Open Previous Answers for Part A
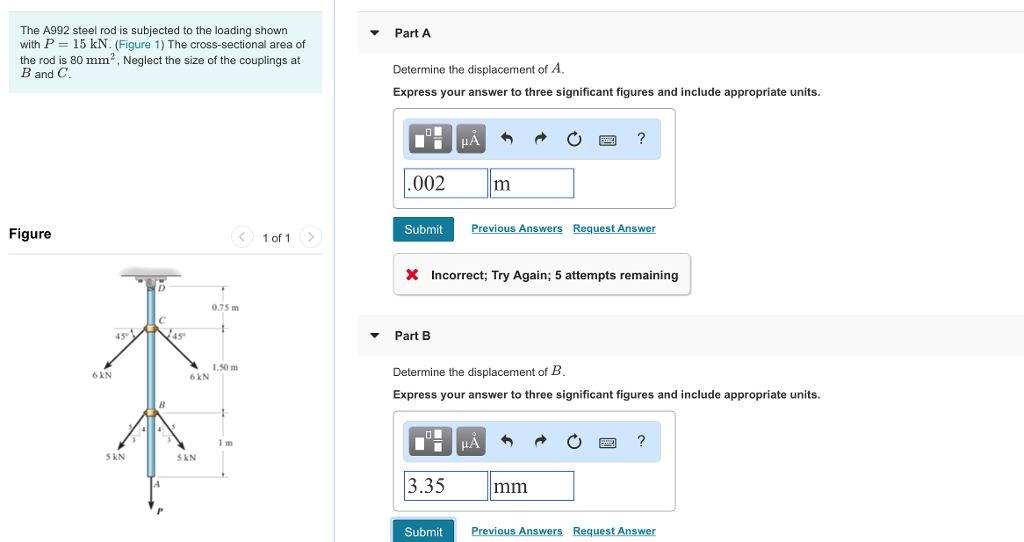 pos(517,229)
